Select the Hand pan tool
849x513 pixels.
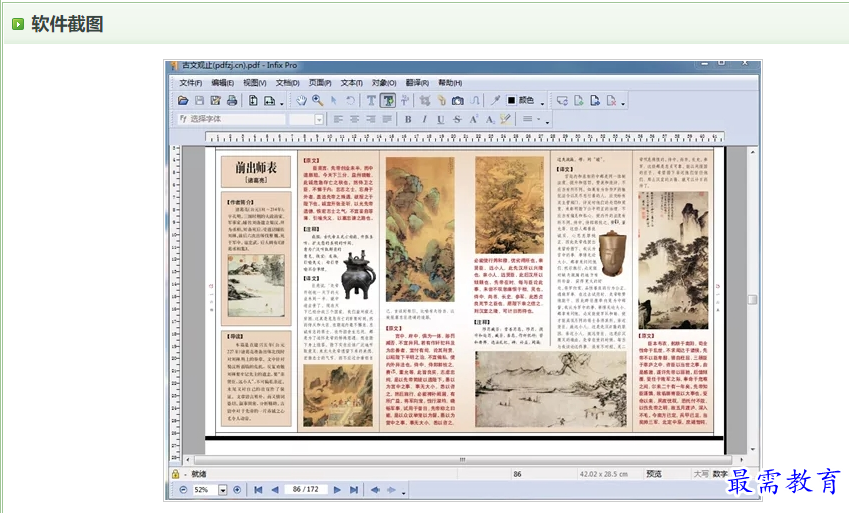(302, 101)
